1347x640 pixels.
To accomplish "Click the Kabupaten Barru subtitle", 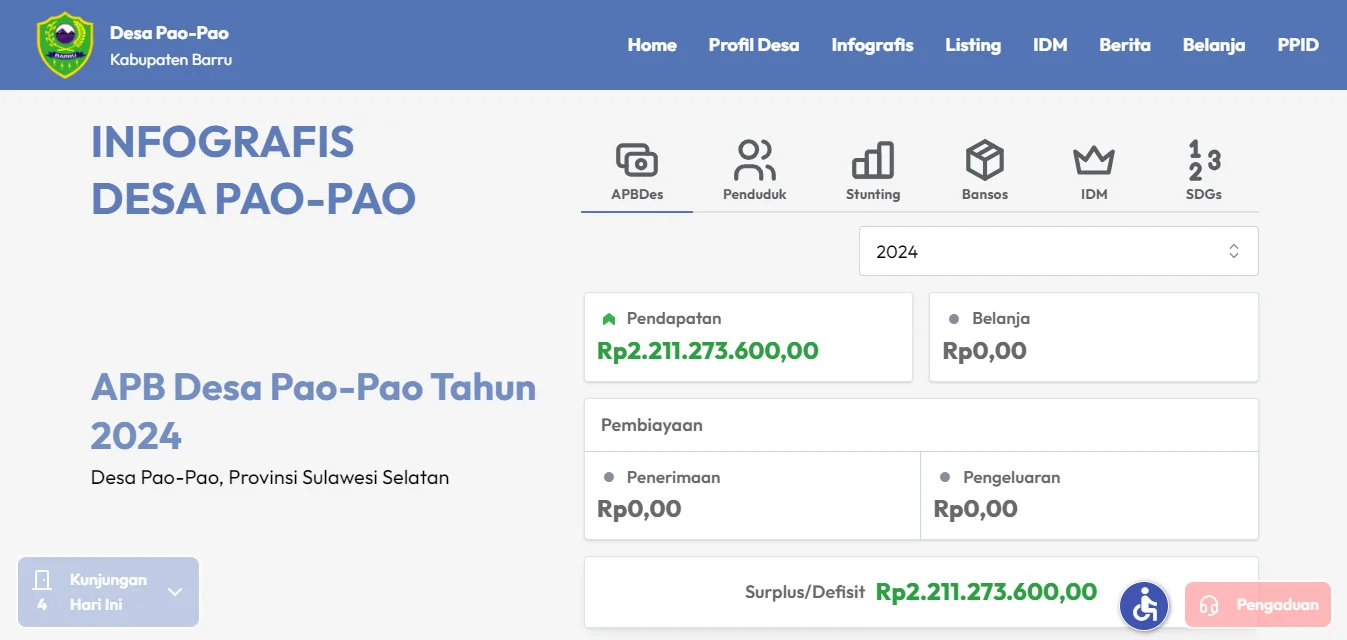I will click(171, 60).
